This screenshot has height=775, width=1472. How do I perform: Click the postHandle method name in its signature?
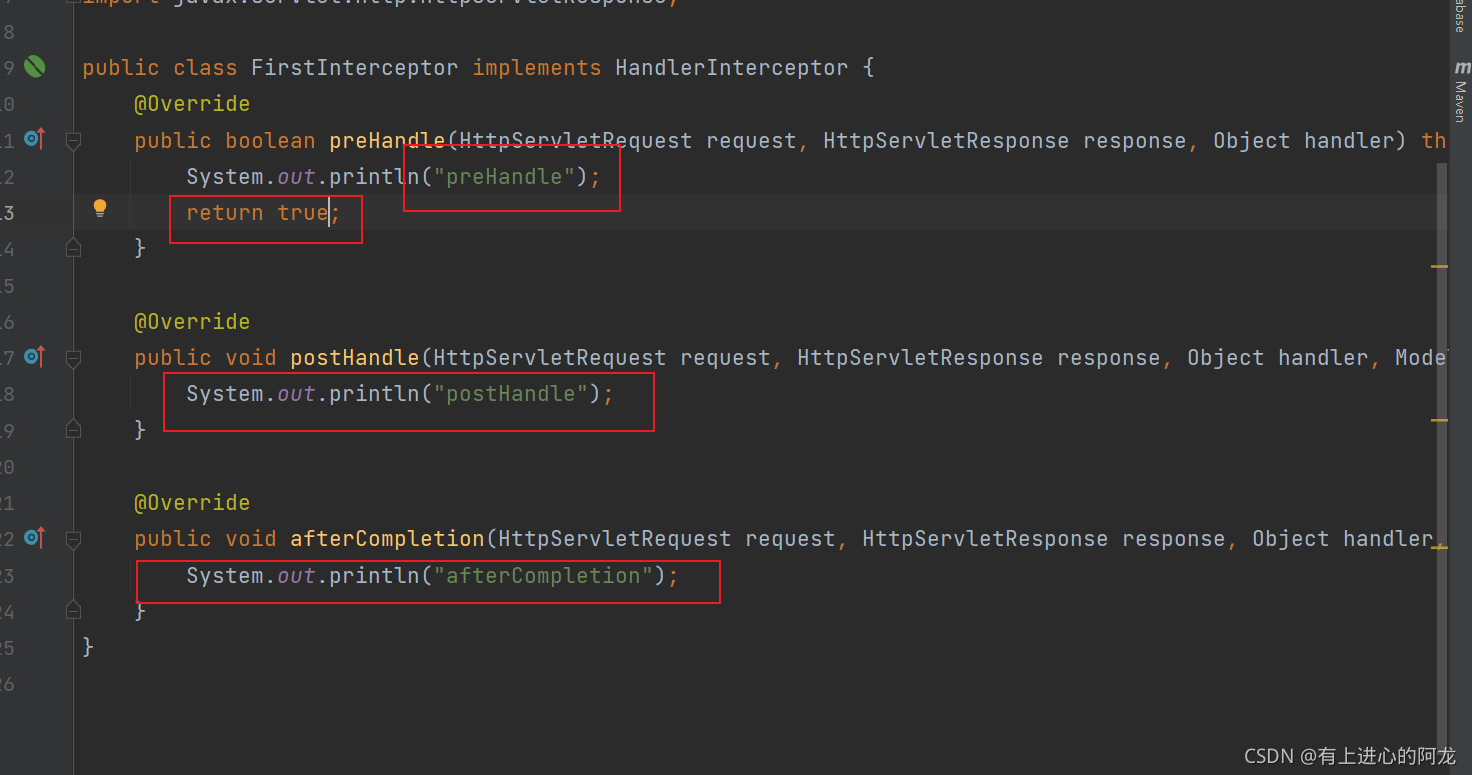355,358
